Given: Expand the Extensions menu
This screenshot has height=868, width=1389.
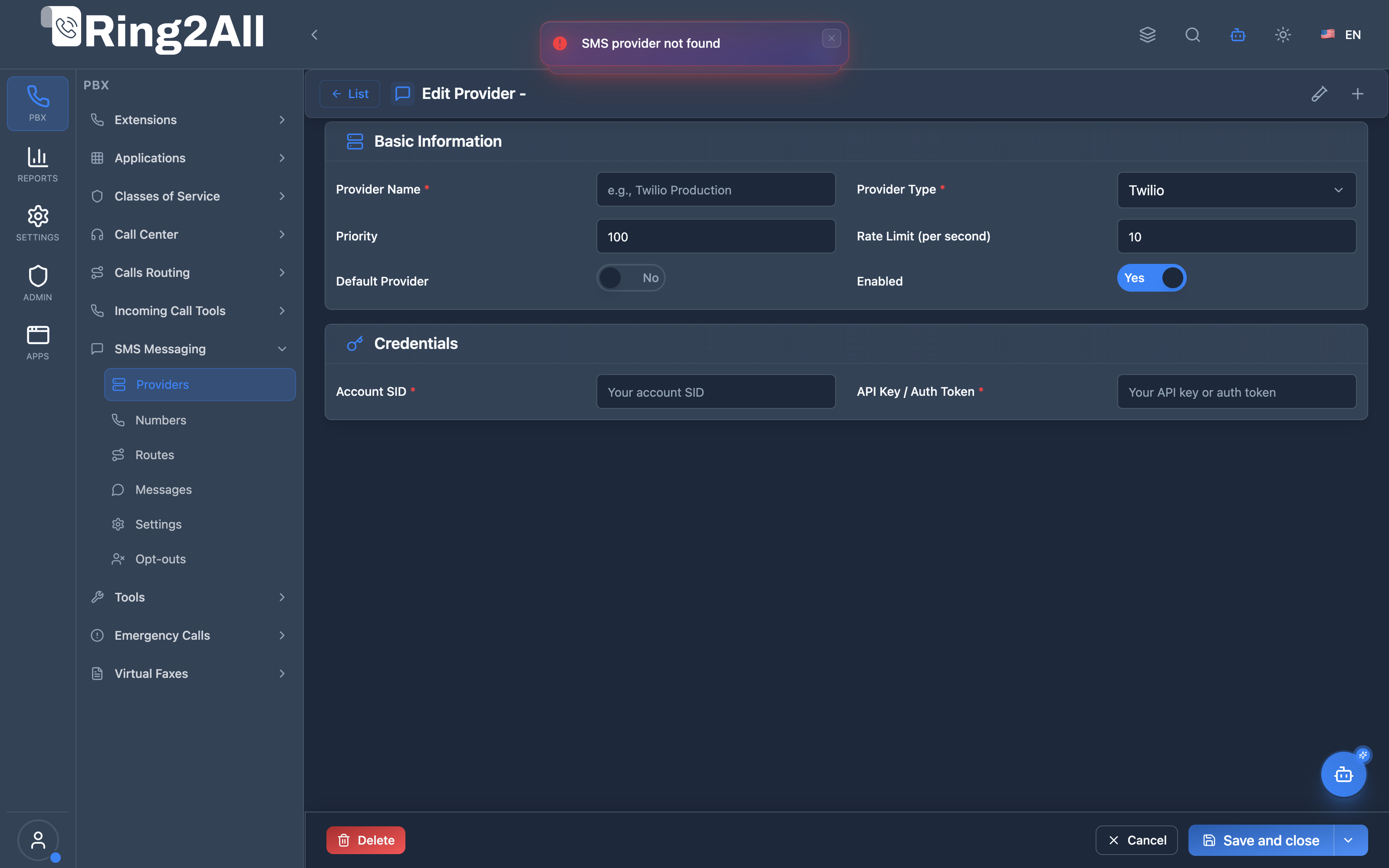Looking at the screenshot, I should coord(189,120).
